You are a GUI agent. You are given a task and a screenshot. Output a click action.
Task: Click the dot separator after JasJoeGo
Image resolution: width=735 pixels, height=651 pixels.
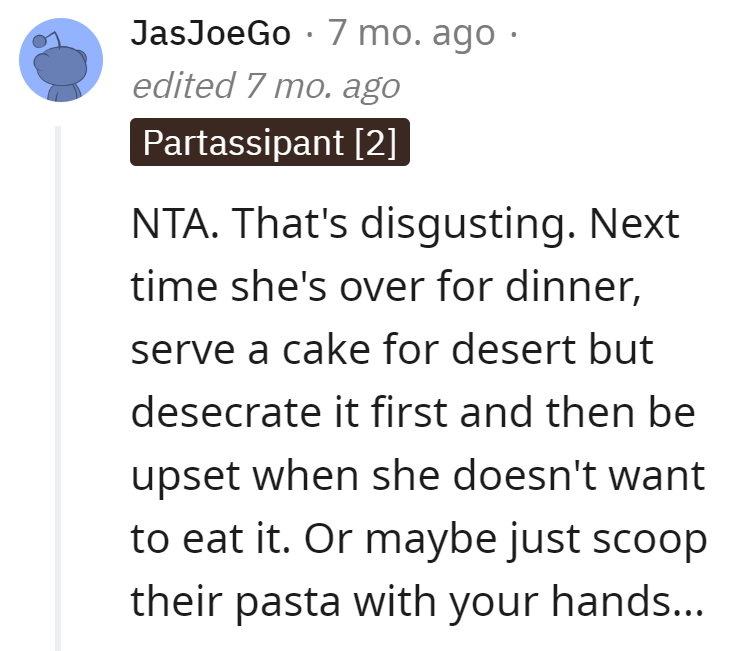(309, 35)
